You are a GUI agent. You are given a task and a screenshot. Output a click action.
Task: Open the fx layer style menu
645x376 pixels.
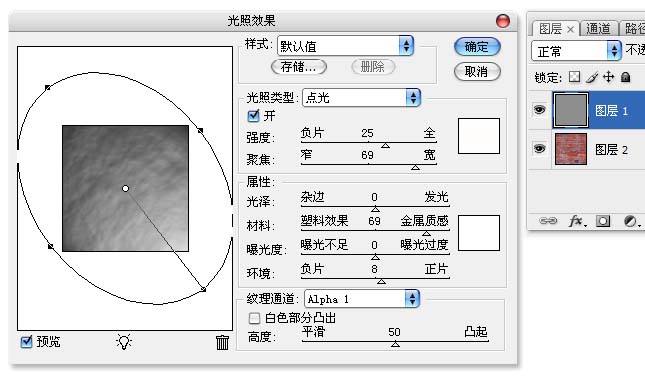point(577,221)
